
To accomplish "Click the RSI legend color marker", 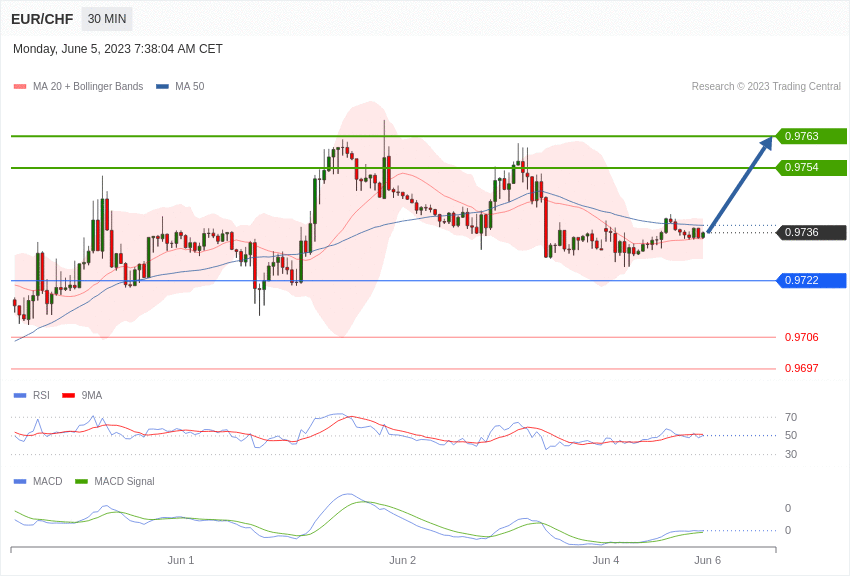I will 20,396.
